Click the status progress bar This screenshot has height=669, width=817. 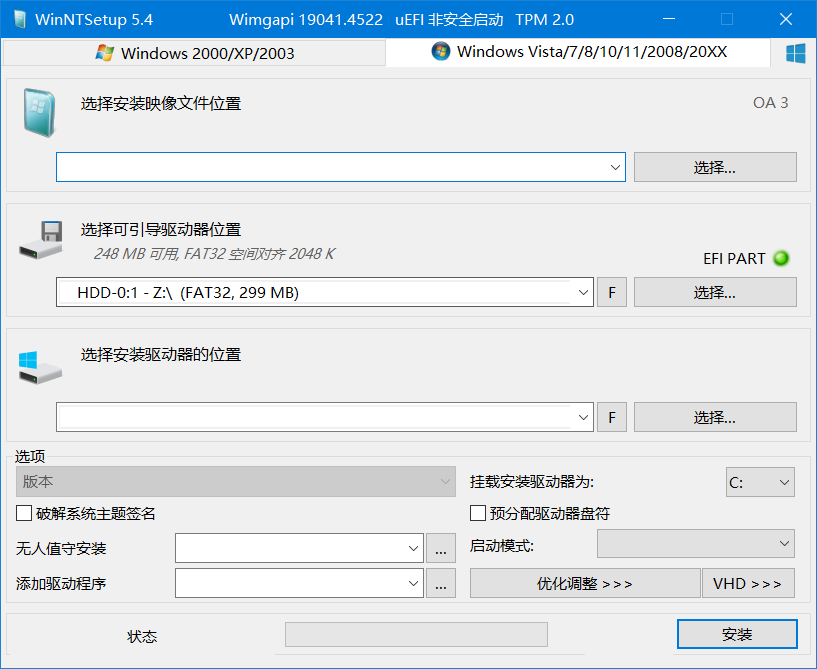pos(416,635)
